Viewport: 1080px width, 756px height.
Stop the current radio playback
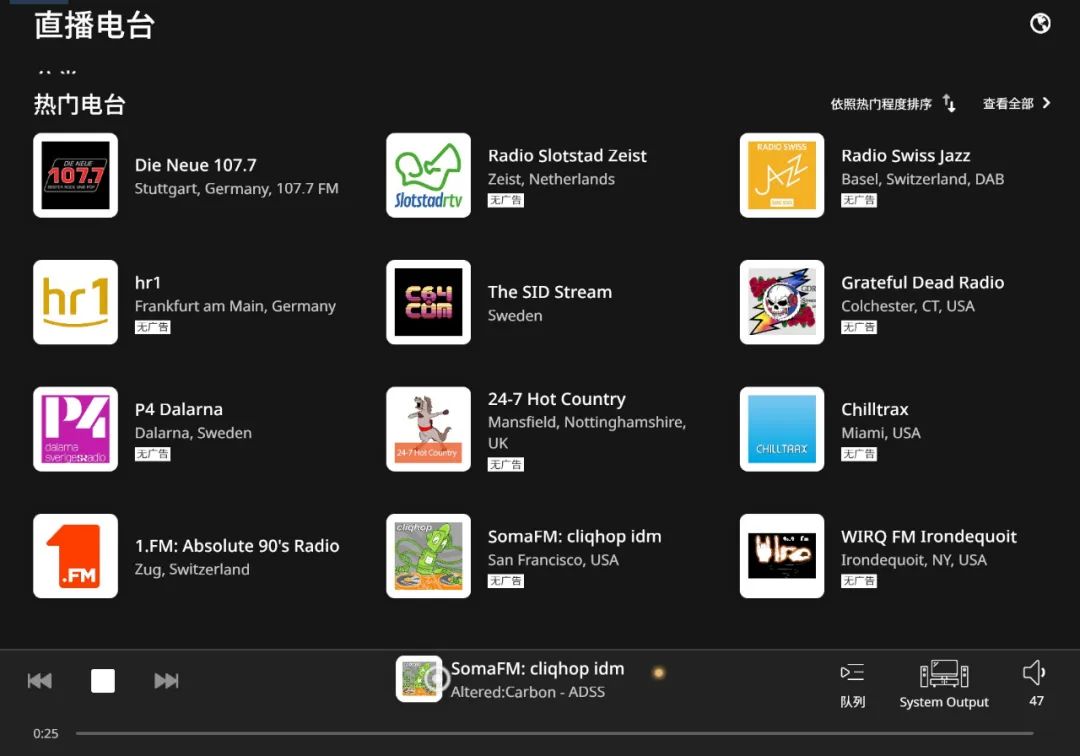click(103, 681)
